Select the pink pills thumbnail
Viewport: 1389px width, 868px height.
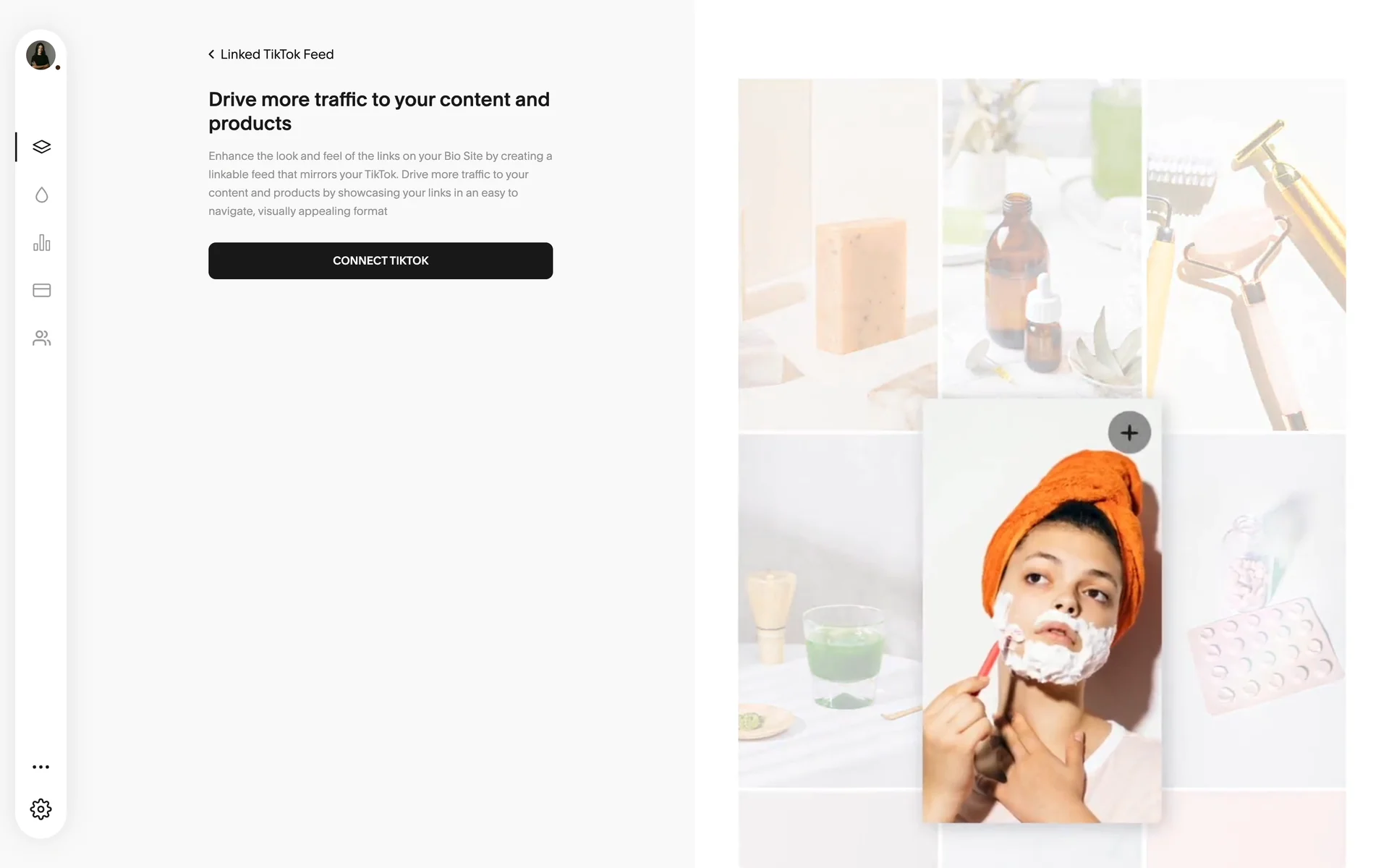(x=1254, y=610)
